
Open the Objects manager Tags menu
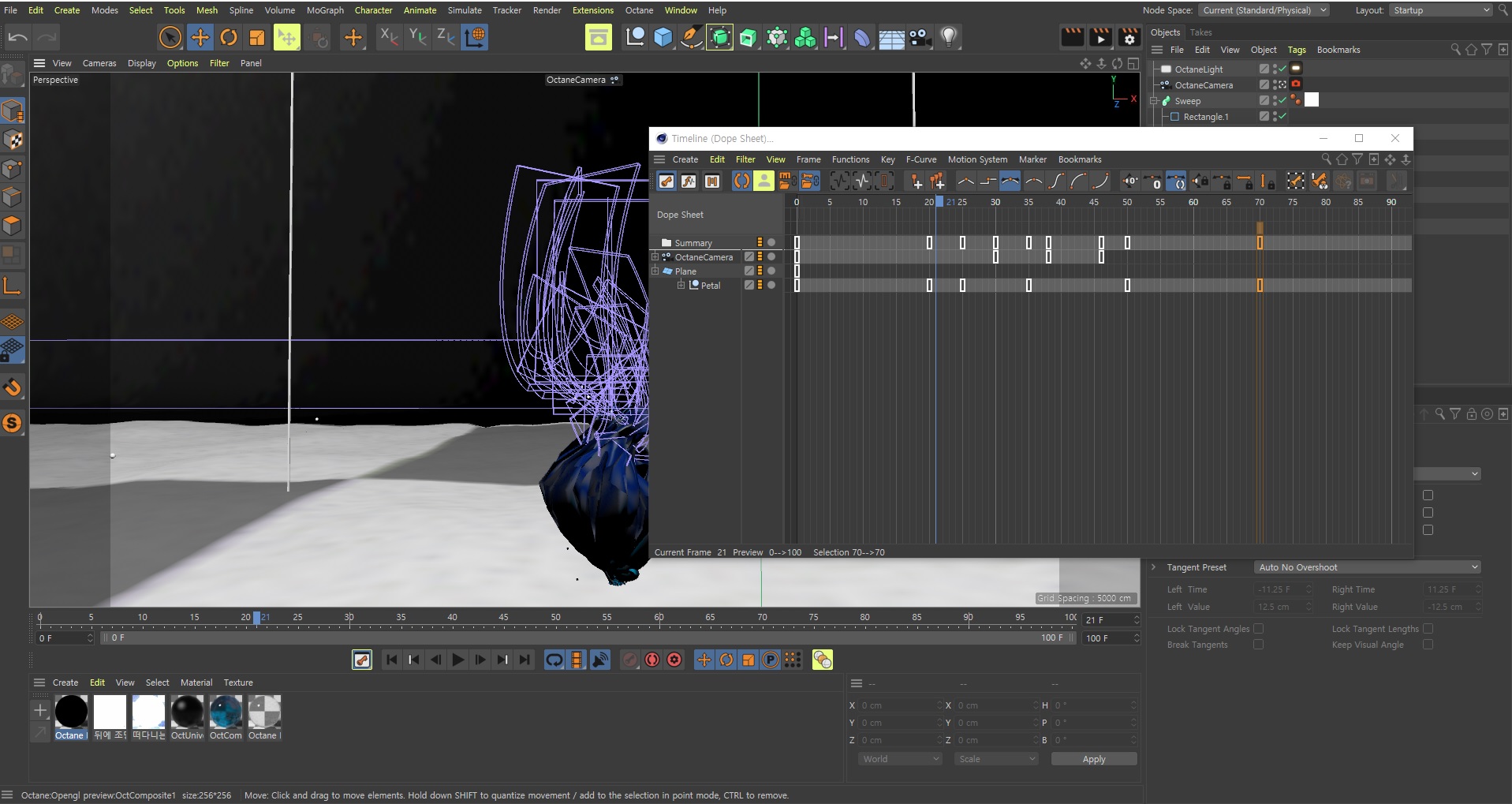[1297, 50]
